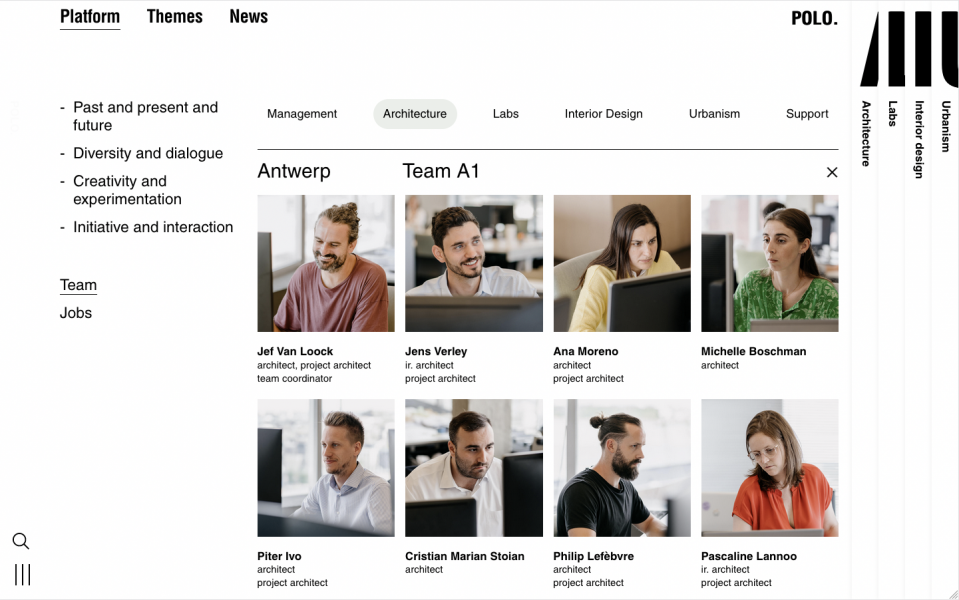Open the search magnifier icon
Image resolution: width=959 pixels, height=600 pixels.
pos(21,541)
